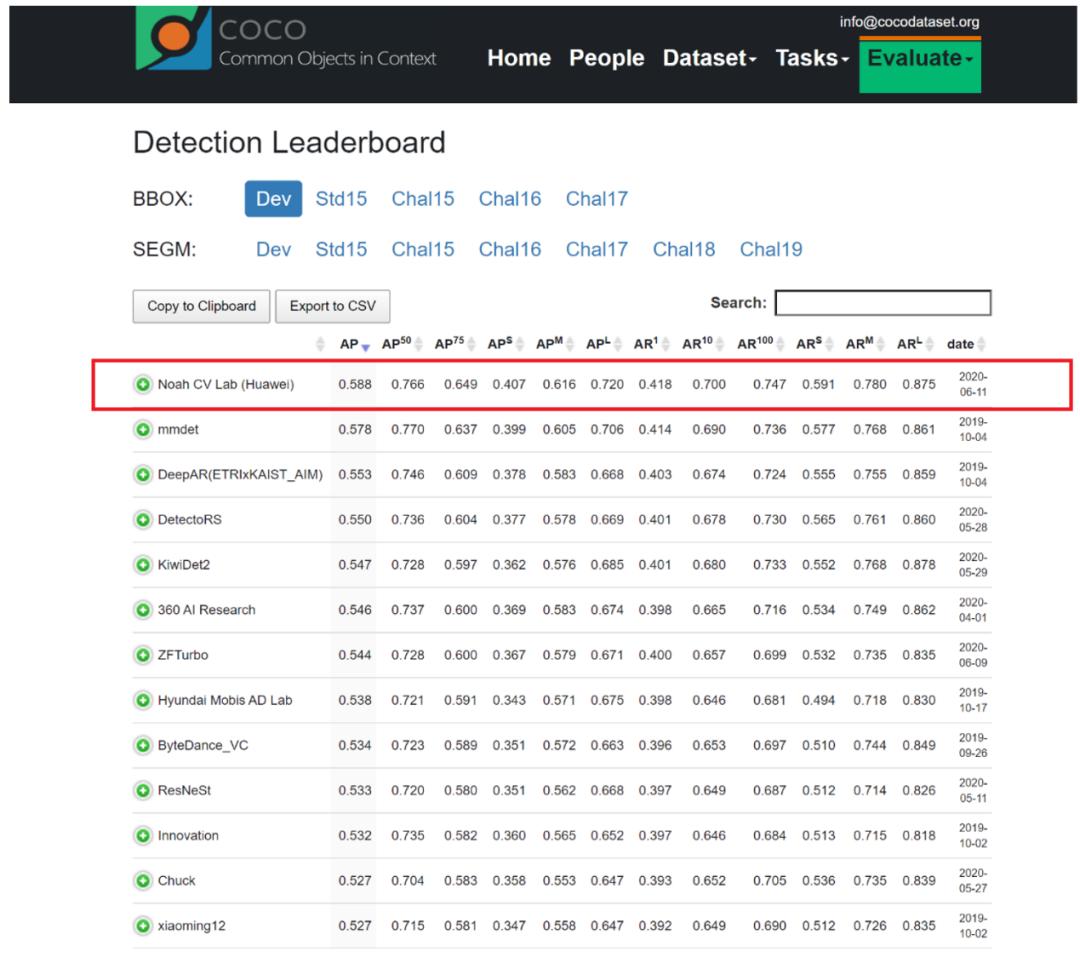The height and width of the screenshot is (957, 1080).
Task: Click plus icon next to ZFTurbo
Action: point(144,655)
